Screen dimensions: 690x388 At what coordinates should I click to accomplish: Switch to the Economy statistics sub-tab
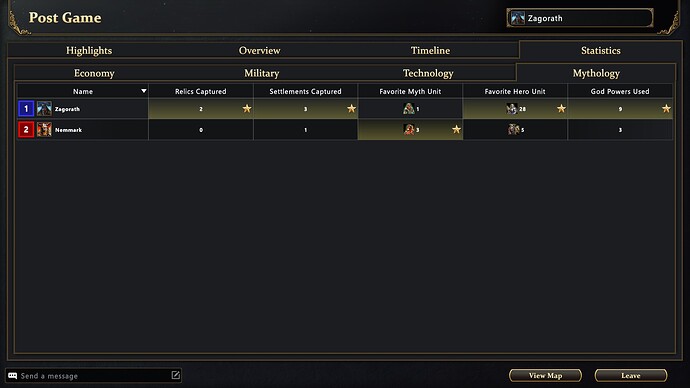pyautogui.click(x=94, y=73)
